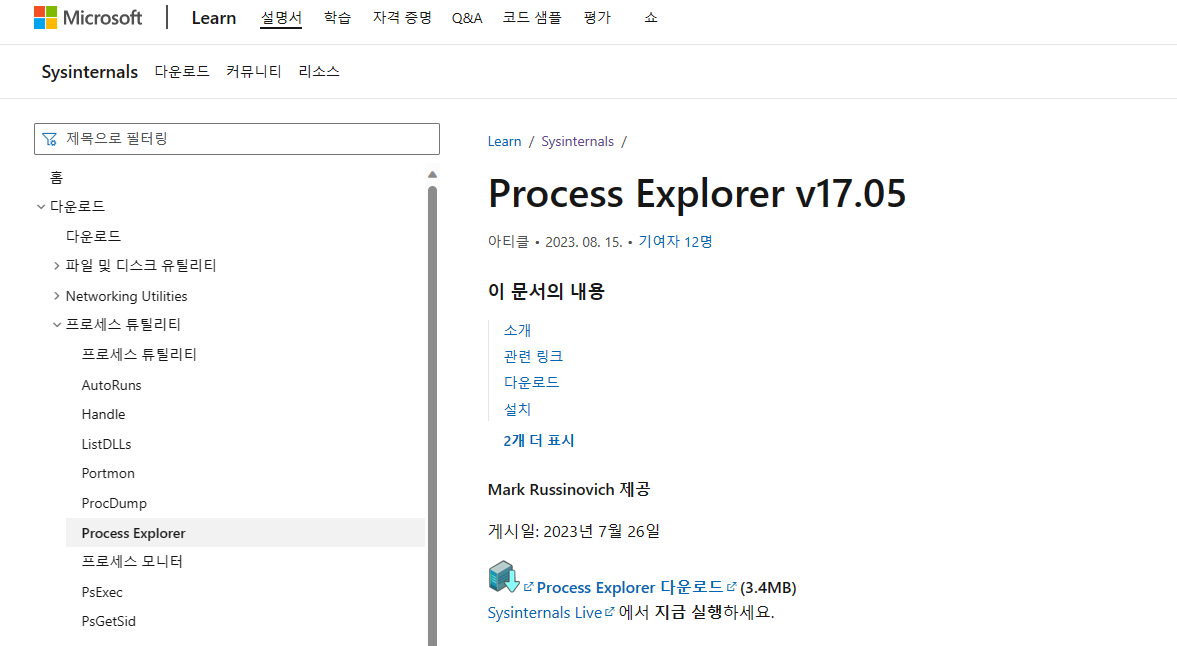Click the external link icon before Process Explorer 다운로드
The height and width of the screenshot is (646, 1177).
coord(528,586)
